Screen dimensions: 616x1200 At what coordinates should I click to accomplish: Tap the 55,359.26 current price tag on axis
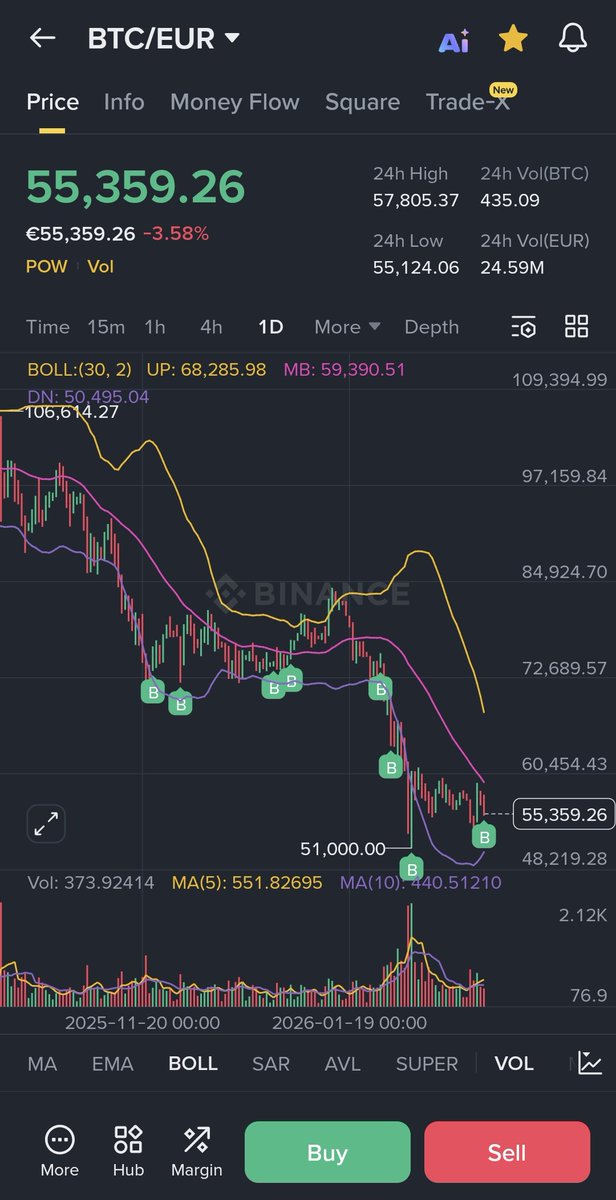[564, 815]
